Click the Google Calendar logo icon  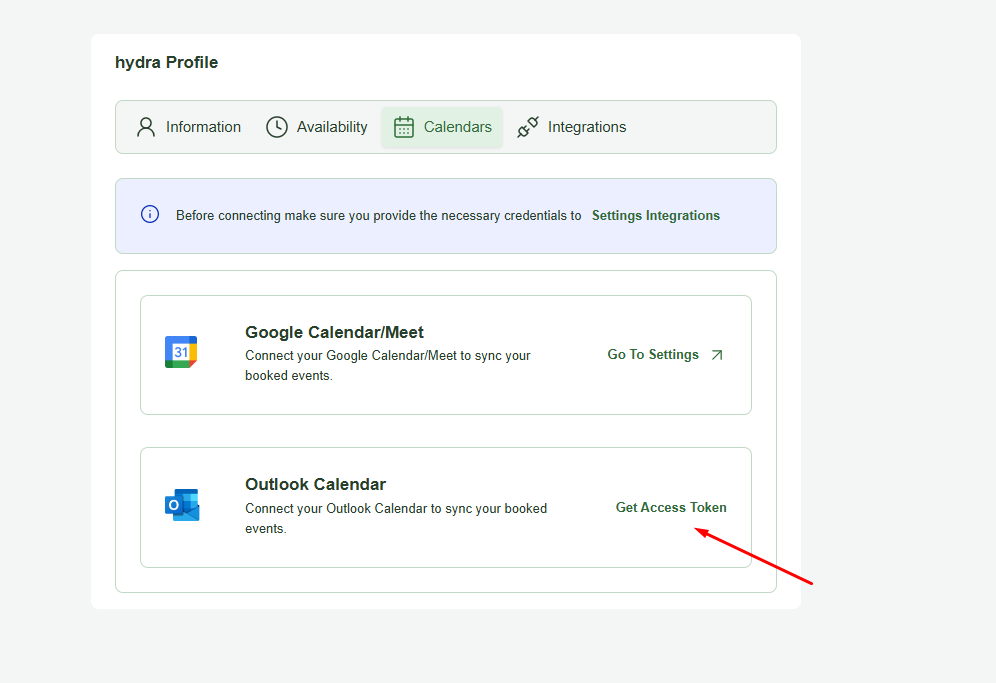(x=181, y=352)
